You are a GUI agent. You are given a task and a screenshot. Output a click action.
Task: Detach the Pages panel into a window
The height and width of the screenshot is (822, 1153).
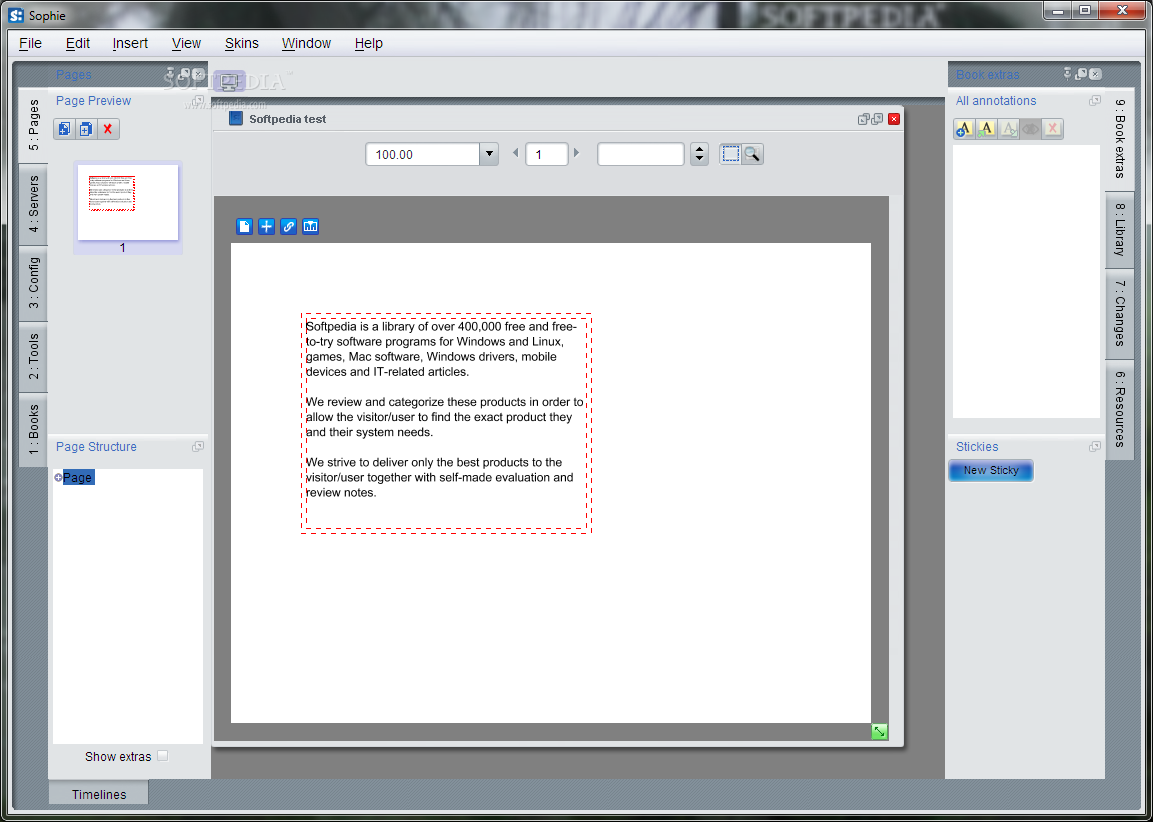click(185, 74)
